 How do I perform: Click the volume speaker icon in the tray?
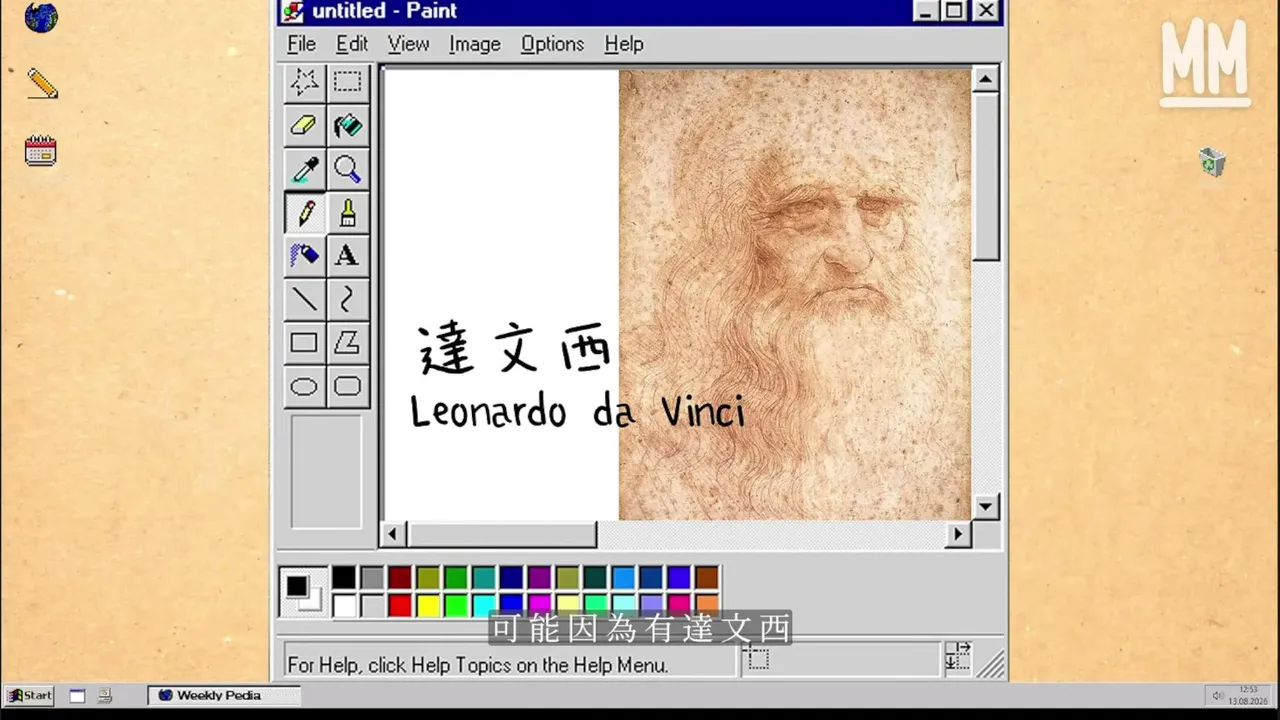[1217, 695]
